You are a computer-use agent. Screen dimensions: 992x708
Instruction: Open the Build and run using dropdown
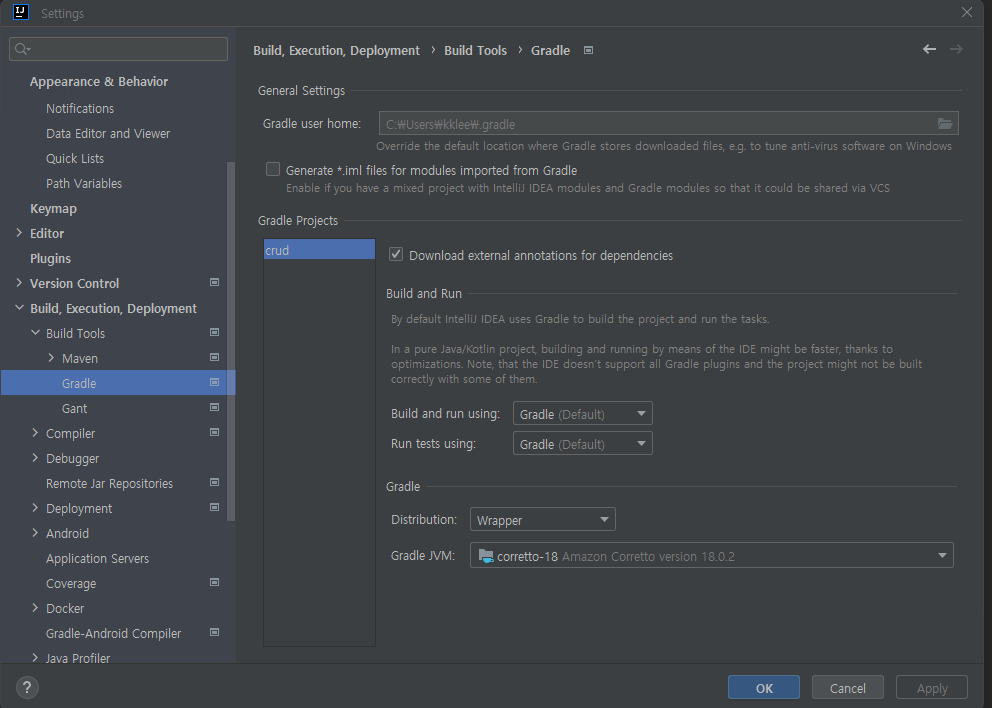583,413
